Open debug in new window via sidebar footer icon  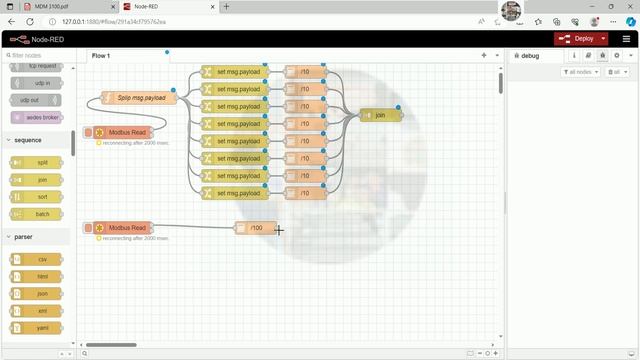pyautogui.click(x=631, y=354)
